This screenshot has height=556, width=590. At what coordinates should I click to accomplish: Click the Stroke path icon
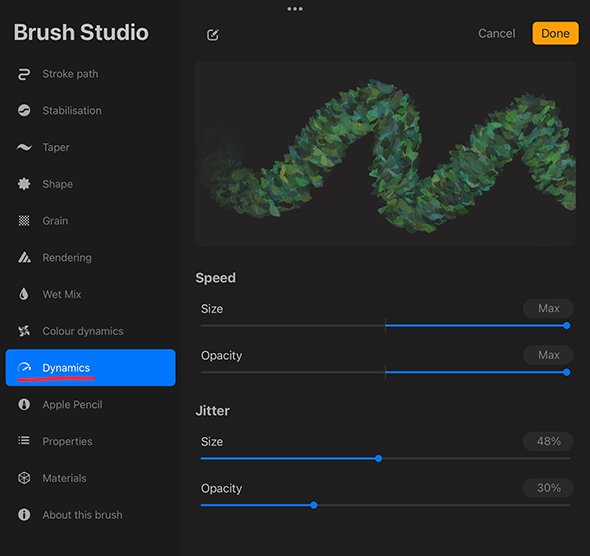click(x=24, y=74)
